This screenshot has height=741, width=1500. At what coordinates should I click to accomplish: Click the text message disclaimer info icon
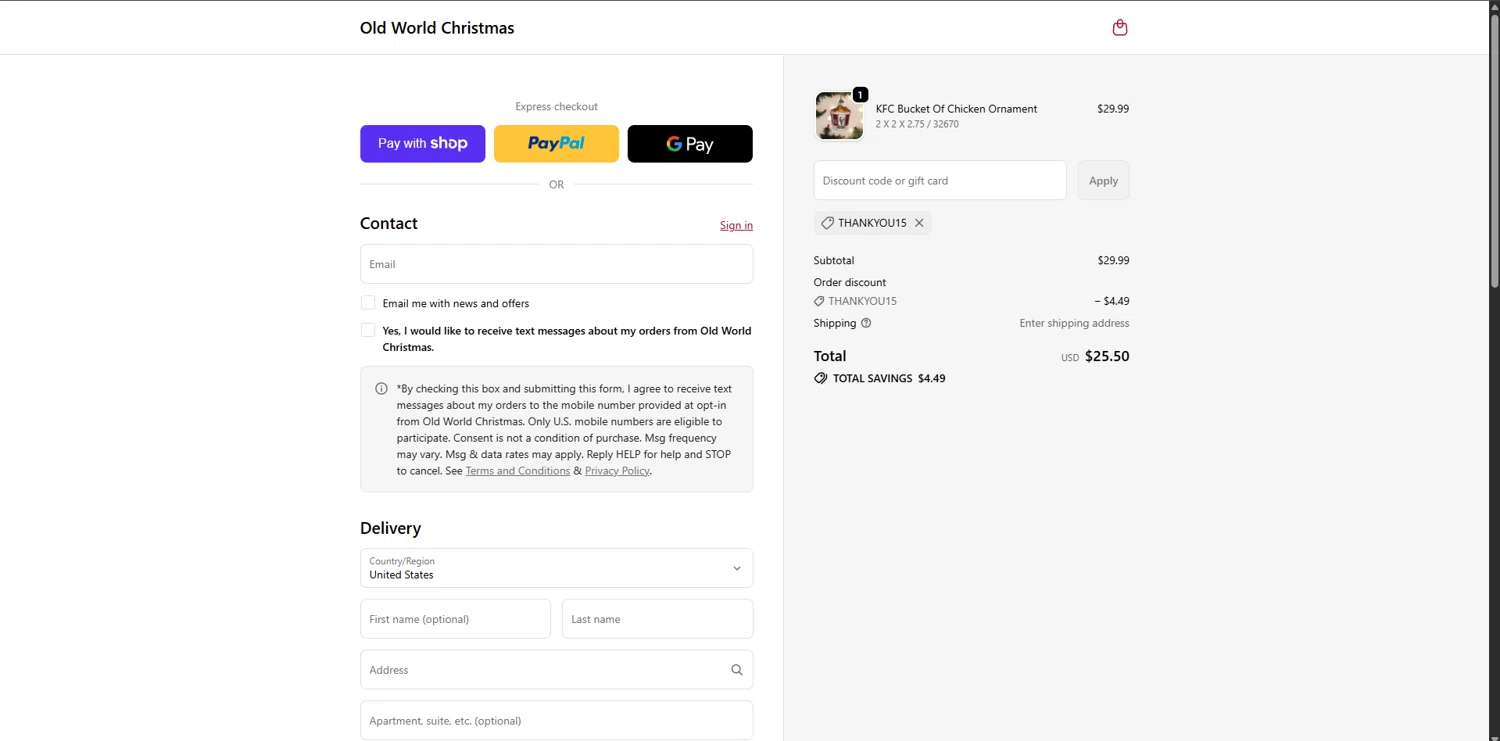381,389
